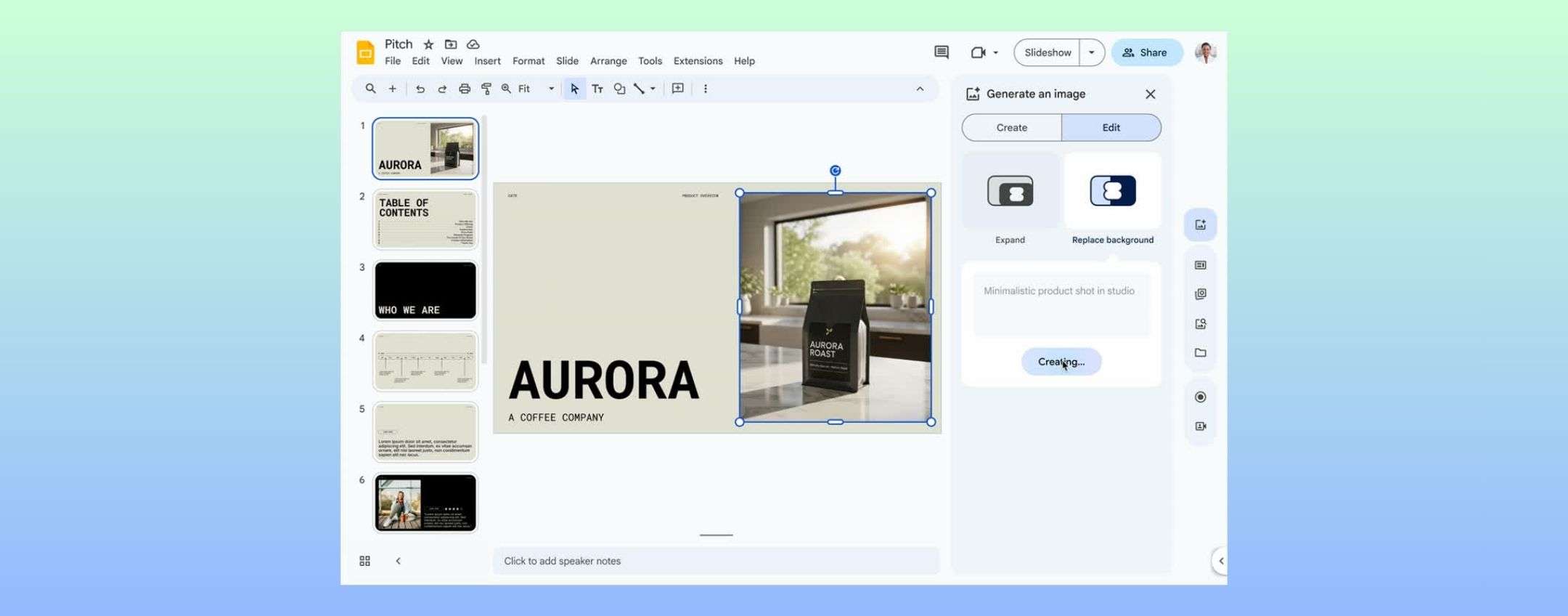Select the text box tool
The image size is (1568, 616).
tap(597, 89)
